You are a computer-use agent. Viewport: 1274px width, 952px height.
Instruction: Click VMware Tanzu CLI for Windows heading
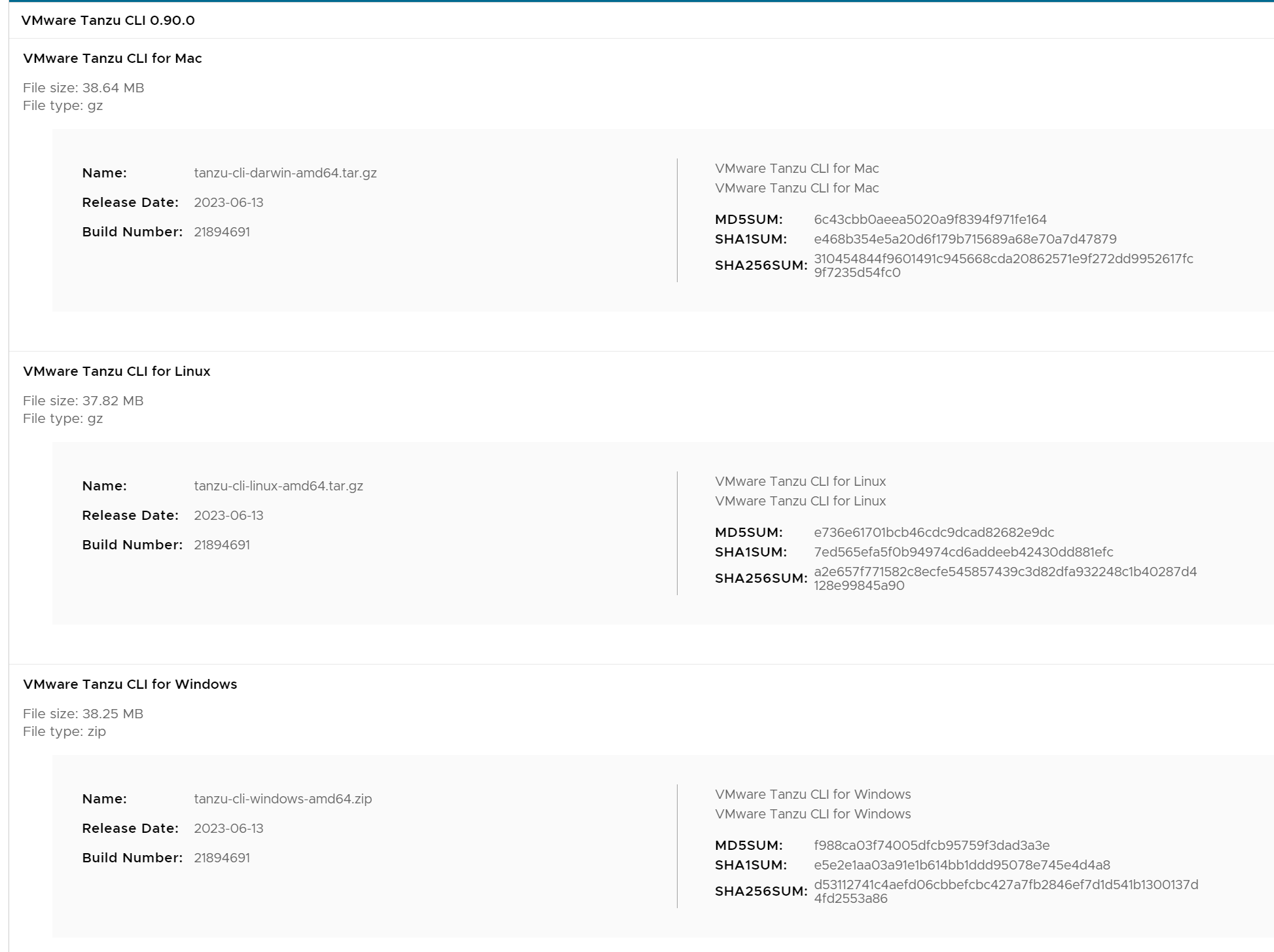point(130,684)
